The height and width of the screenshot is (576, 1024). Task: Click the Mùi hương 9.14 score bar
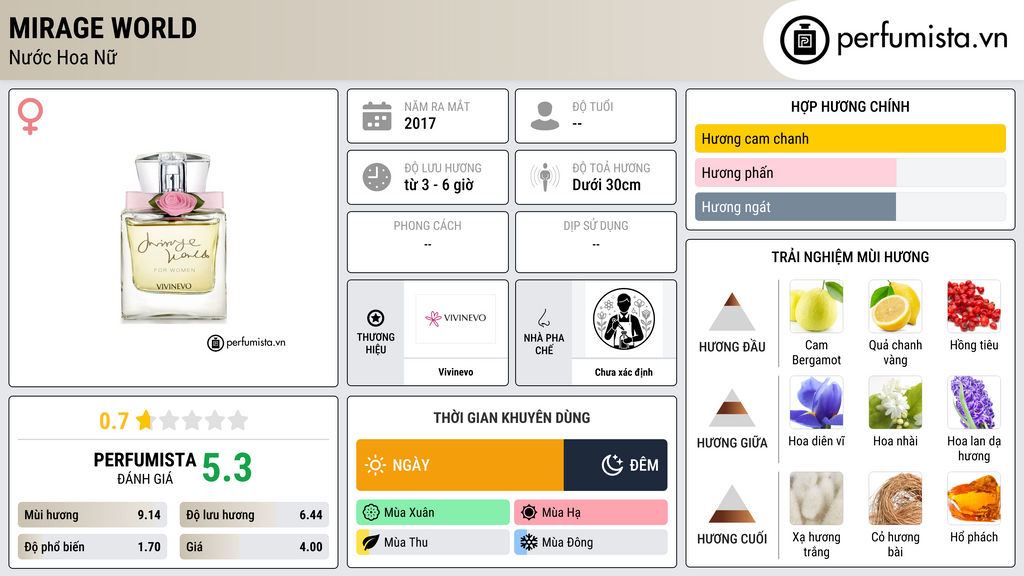(x=92, y=515)
